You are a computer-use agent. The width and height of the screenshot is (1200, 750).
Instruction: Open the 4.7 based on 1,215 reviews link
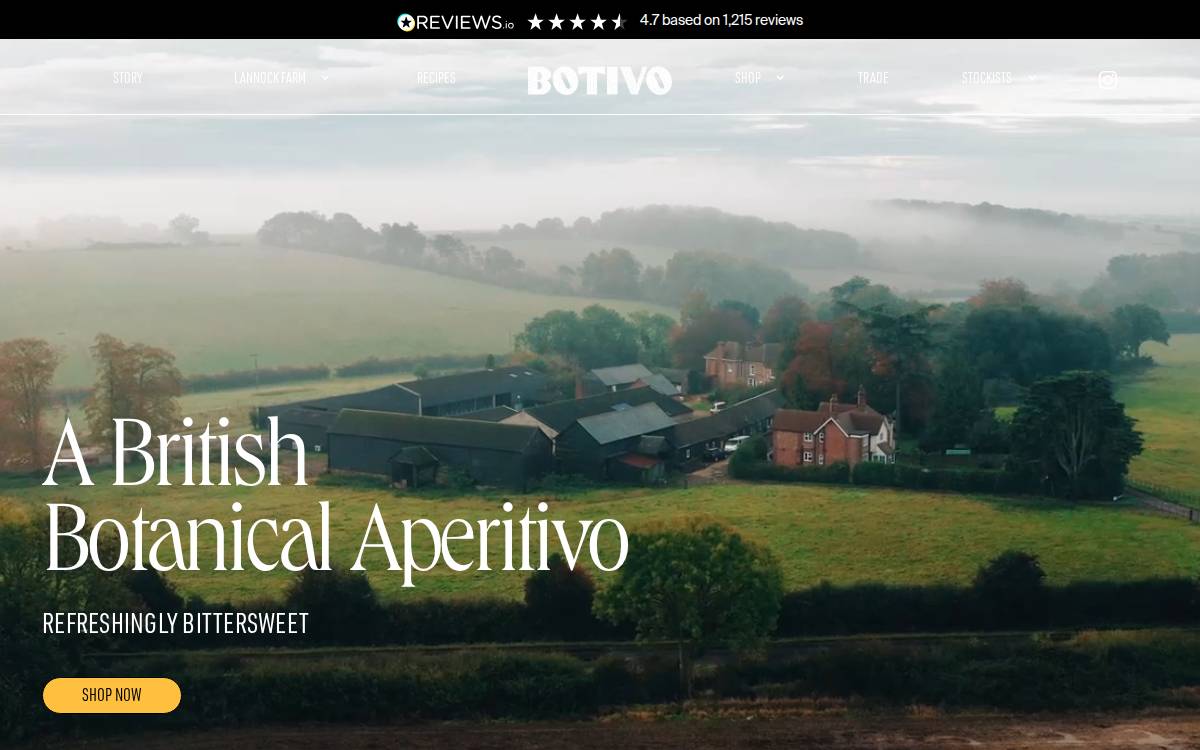coord(721,20)
